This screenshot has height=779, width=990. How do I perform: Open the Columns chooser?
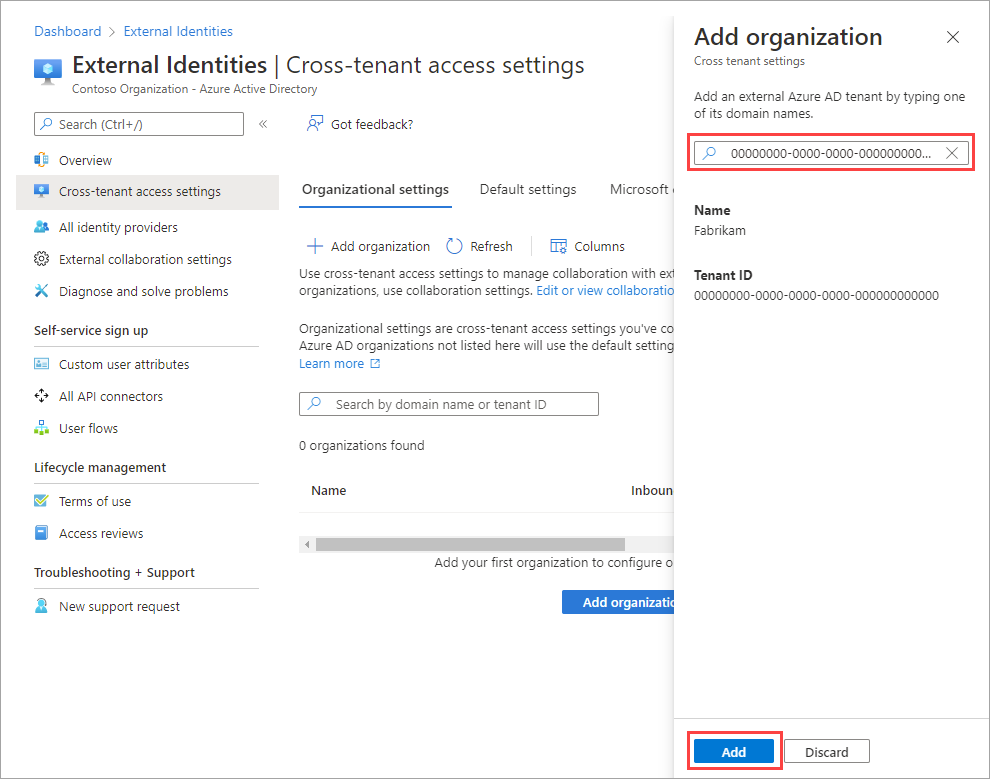pyautogui.click(x=588, y=246)
